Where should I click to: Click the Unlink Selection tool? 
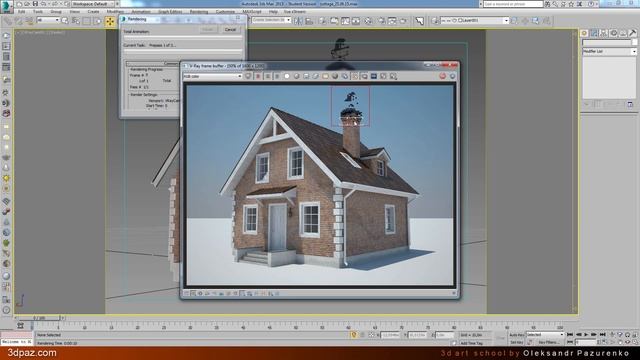18,20
